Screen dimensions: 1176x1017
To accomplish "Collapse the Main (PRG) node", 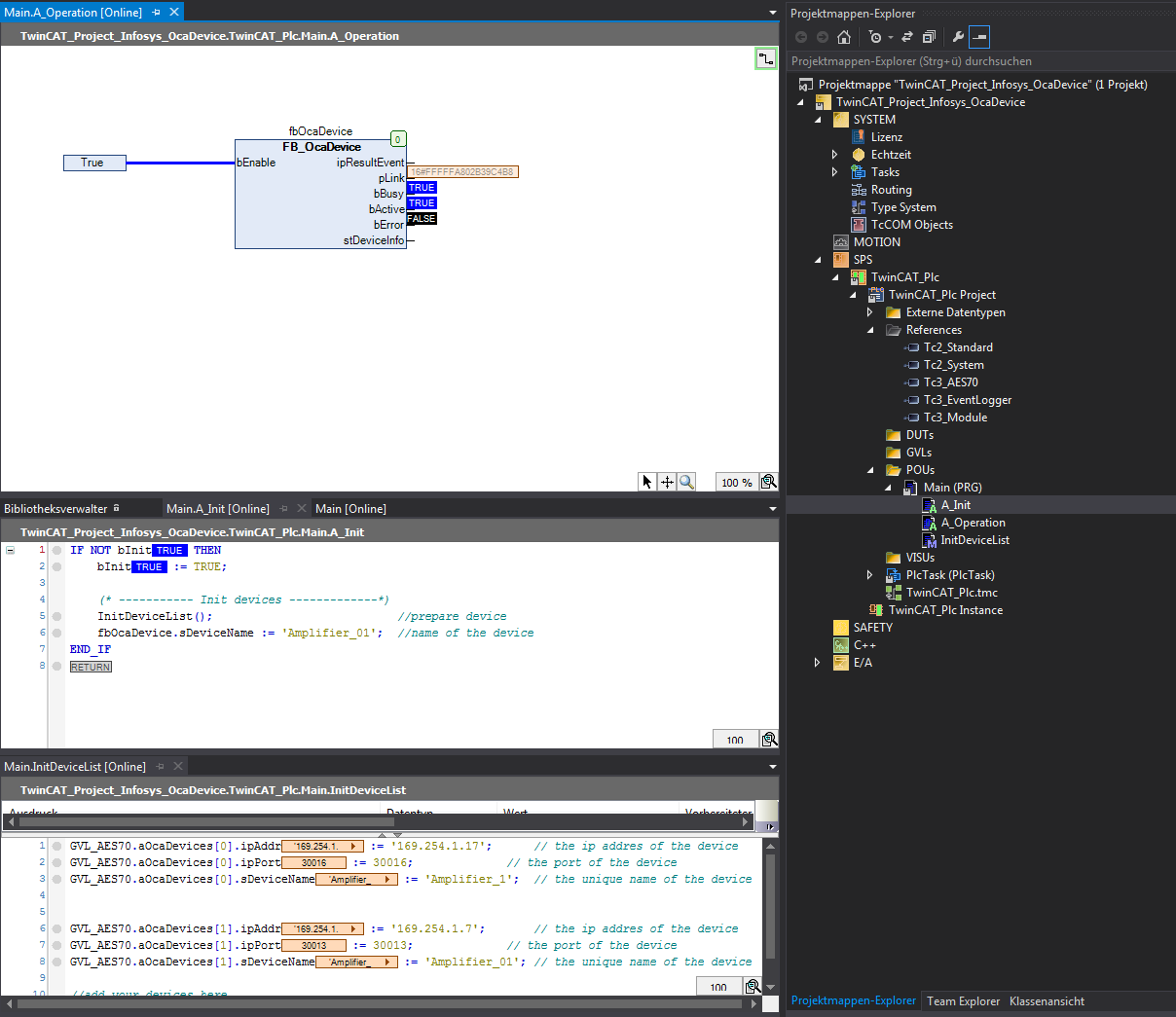I will pos(888,488).
